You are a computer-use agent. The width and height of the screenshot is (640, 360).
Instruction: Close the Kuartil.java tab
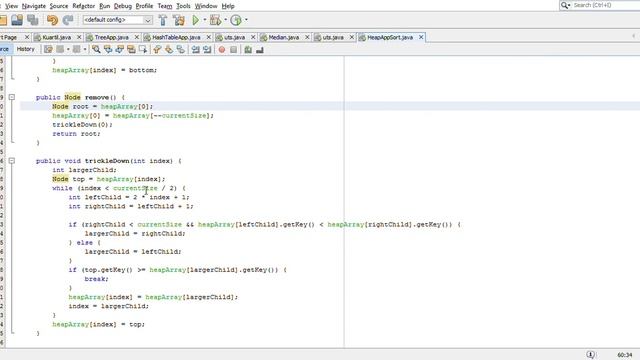pyautogui.click(x=79, y=37)
